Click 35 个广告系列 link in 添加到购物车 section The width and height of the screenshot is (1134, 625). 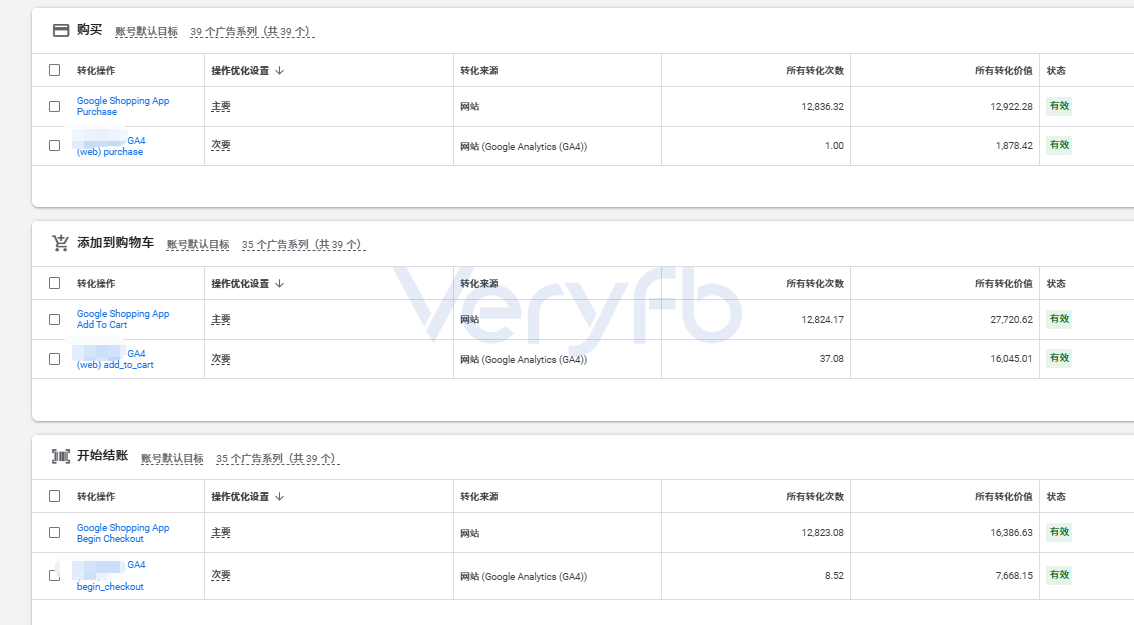(x=303, y=245)
